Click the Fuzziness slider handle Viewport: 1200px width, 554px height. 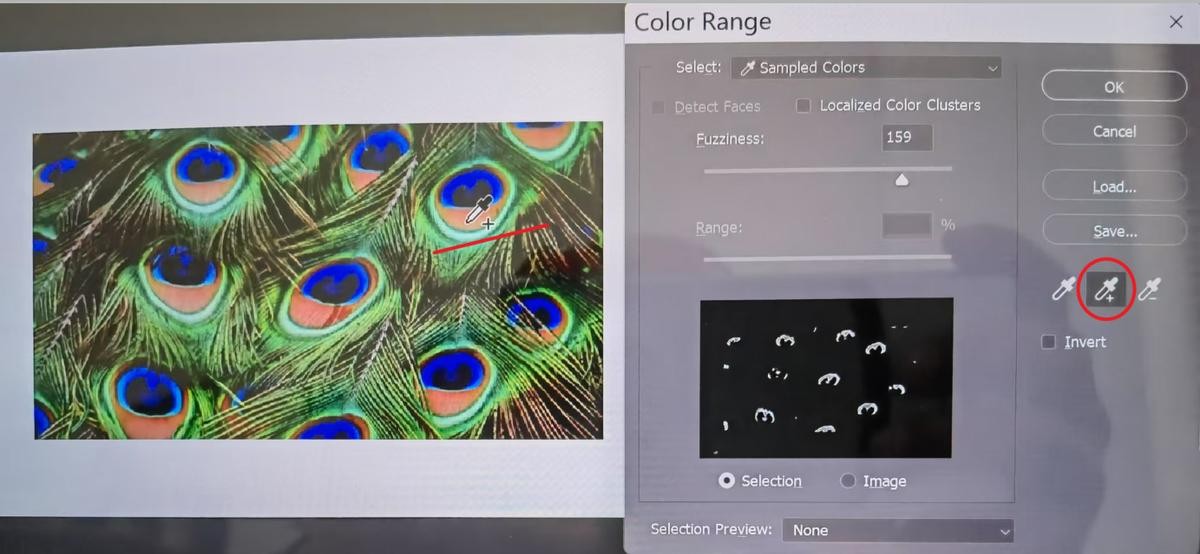pos(901,180)
